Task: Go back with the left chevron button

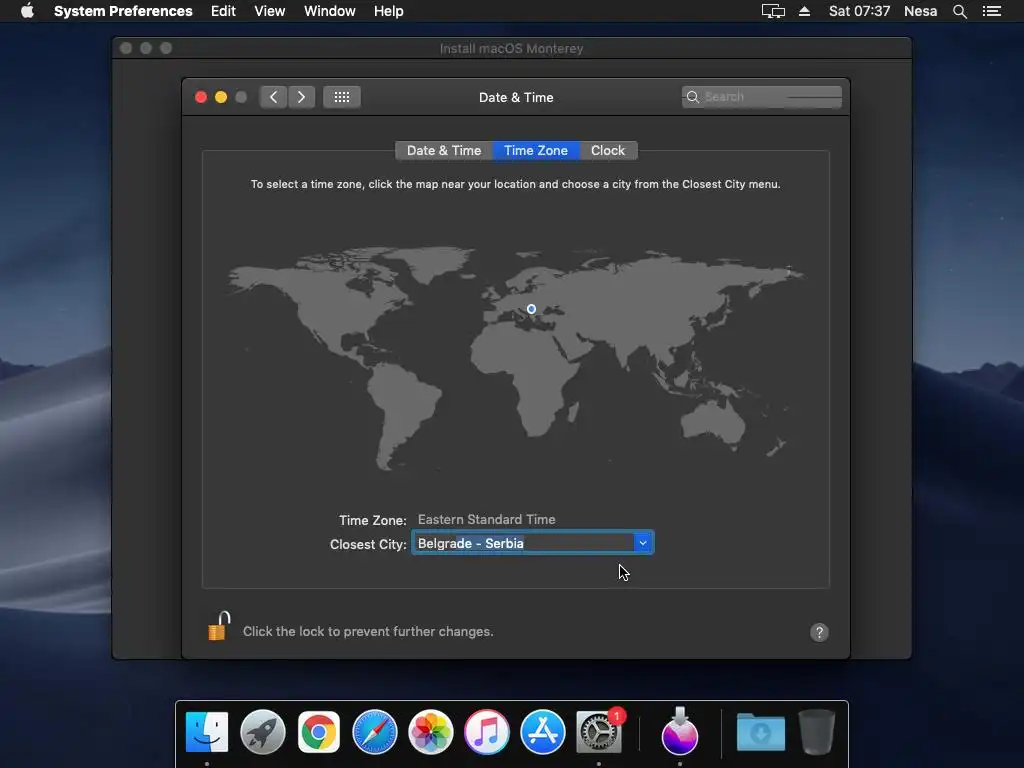Action: (274, 97)
